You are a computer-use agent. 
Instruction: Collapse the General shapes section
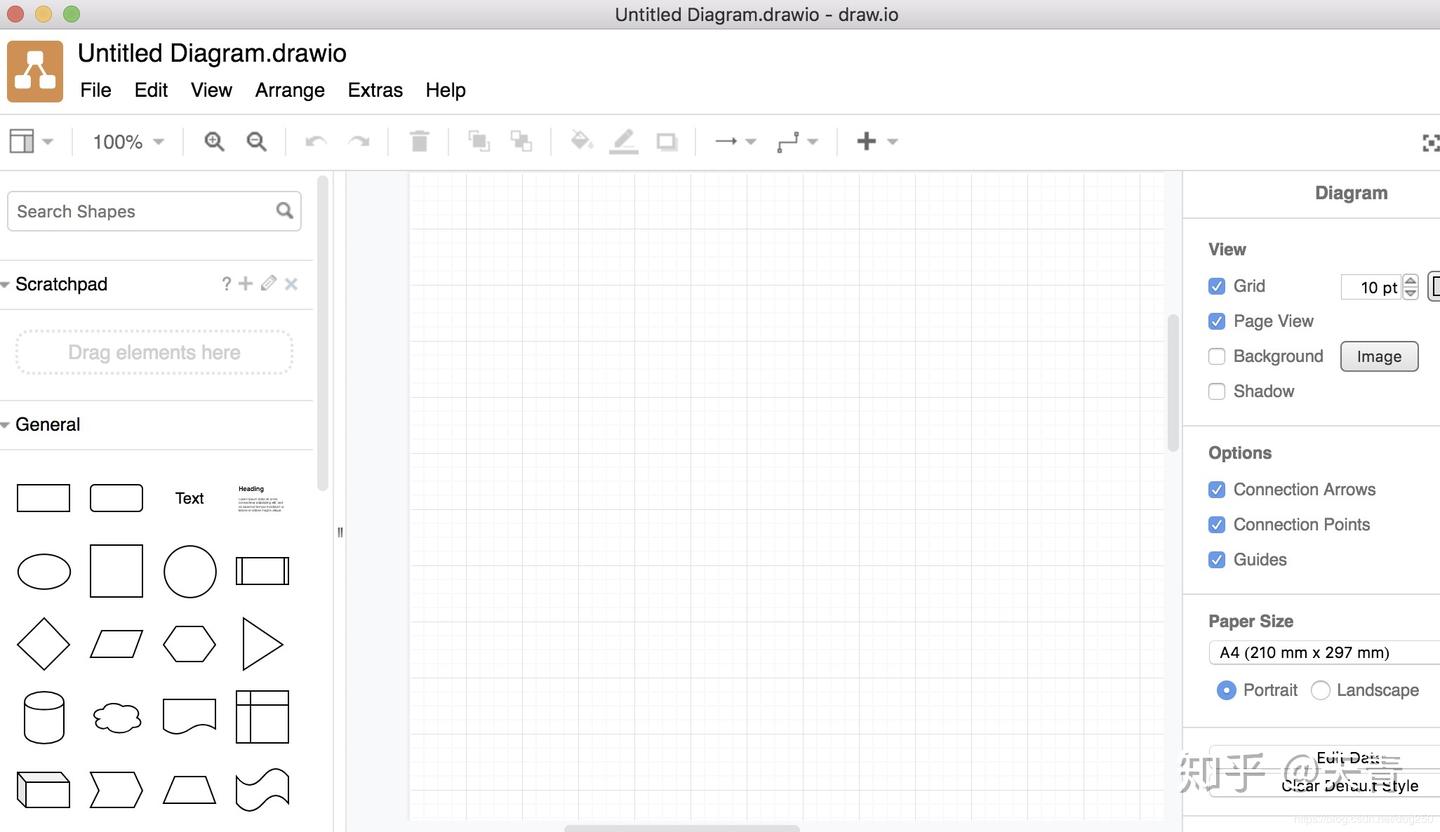41,424
